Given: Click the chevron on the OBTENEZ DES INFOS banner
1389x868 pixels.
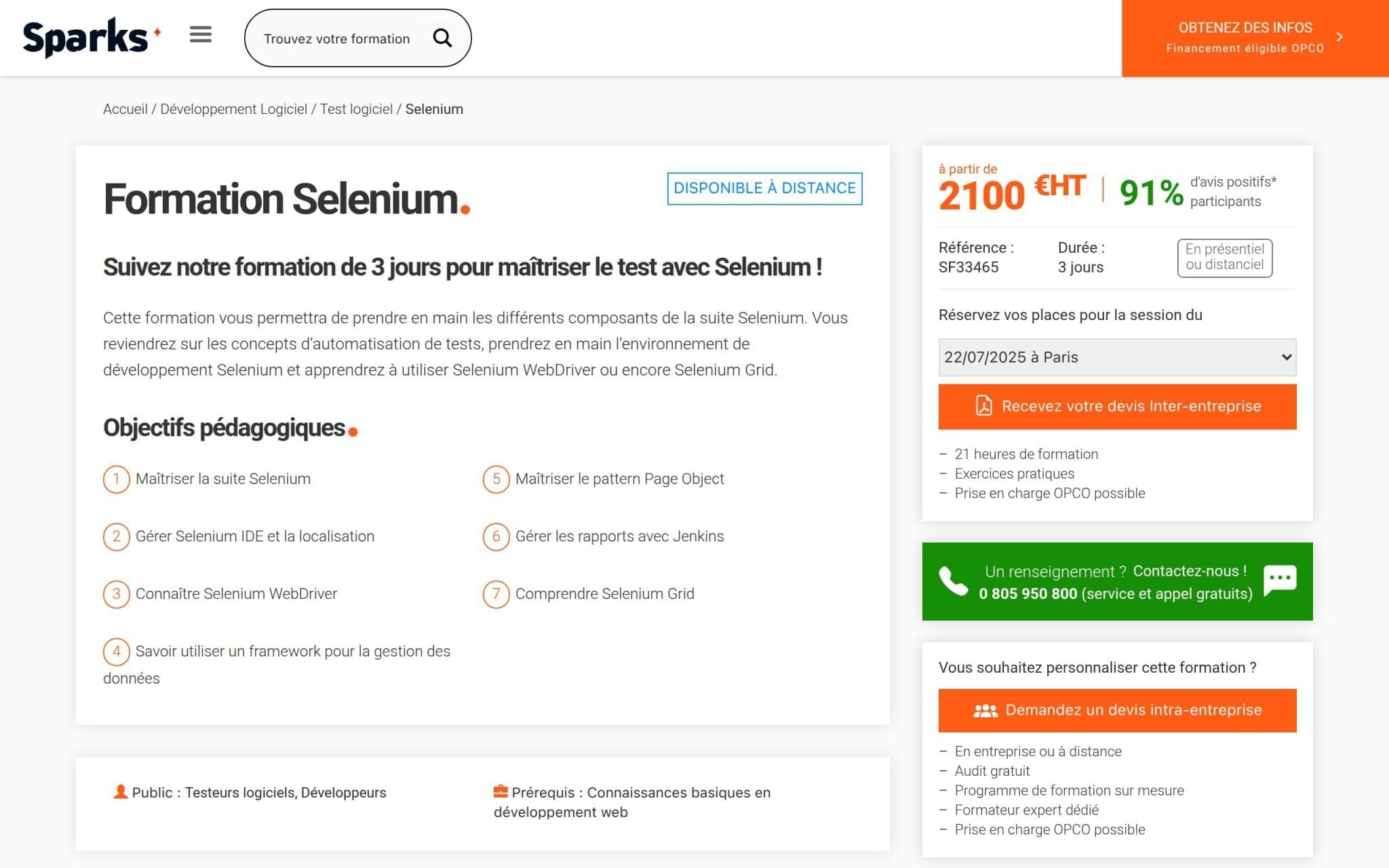Looking at the screenshot, I should [1339, 37].
